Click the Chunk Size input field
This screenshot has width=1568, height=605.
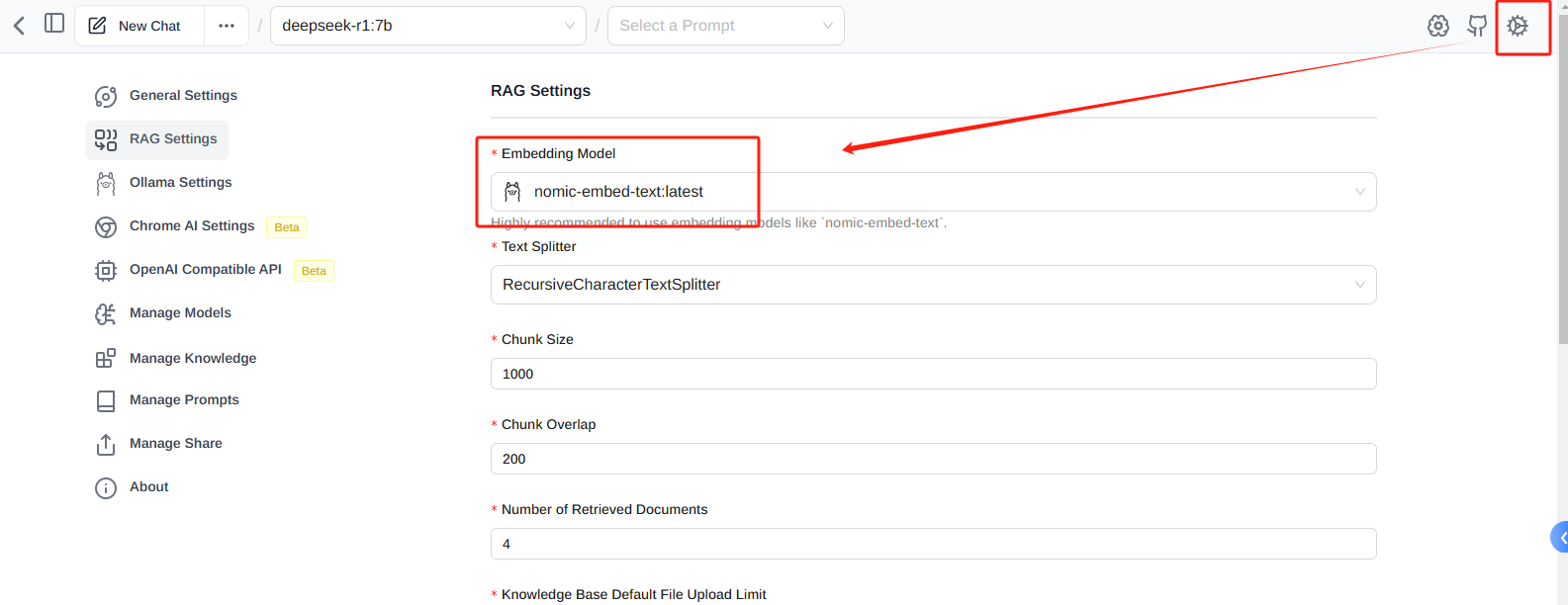(933, 374)
